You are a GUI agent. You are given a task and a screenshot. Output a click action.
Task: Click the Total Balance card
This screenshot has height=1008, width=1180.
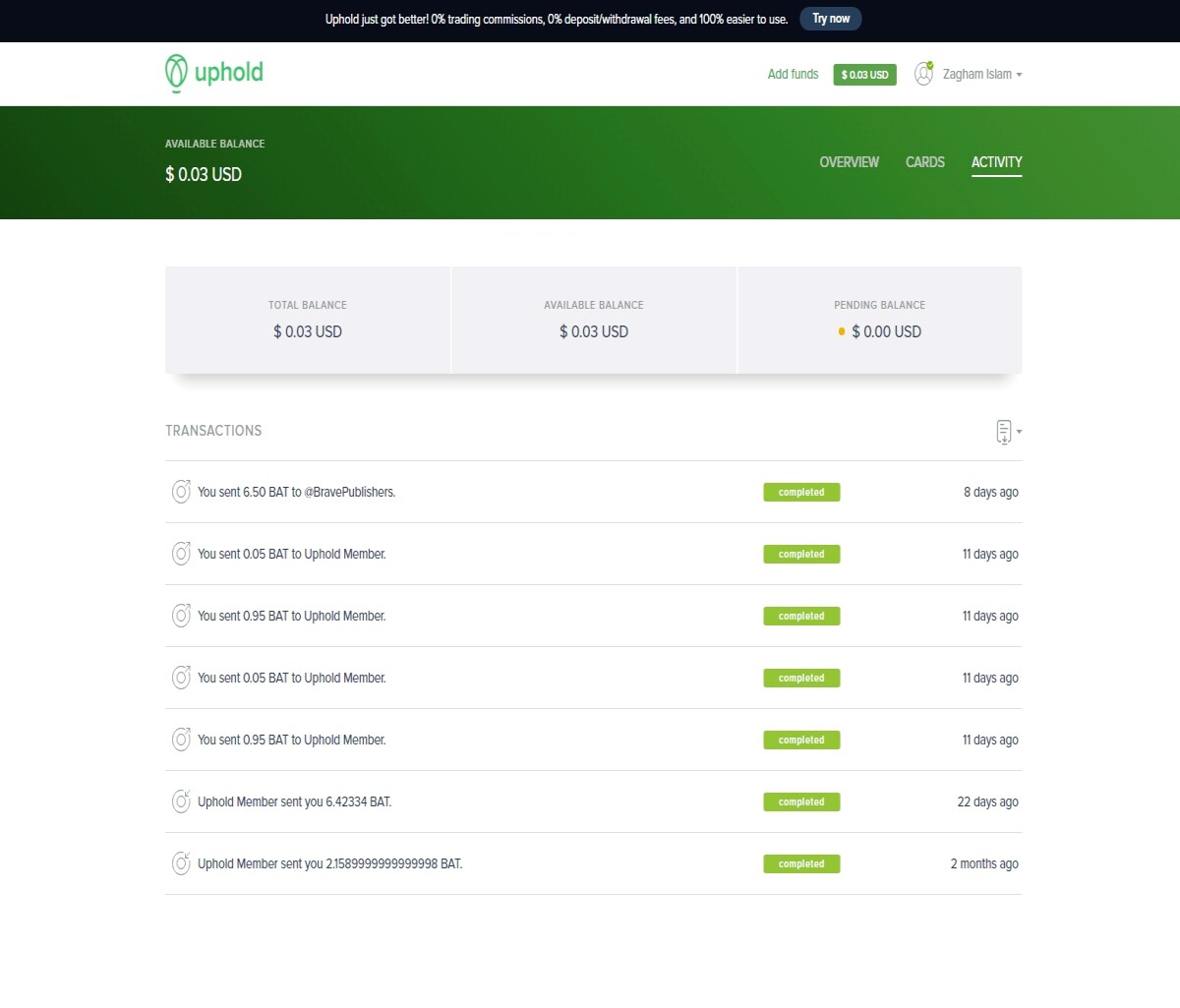308,320
